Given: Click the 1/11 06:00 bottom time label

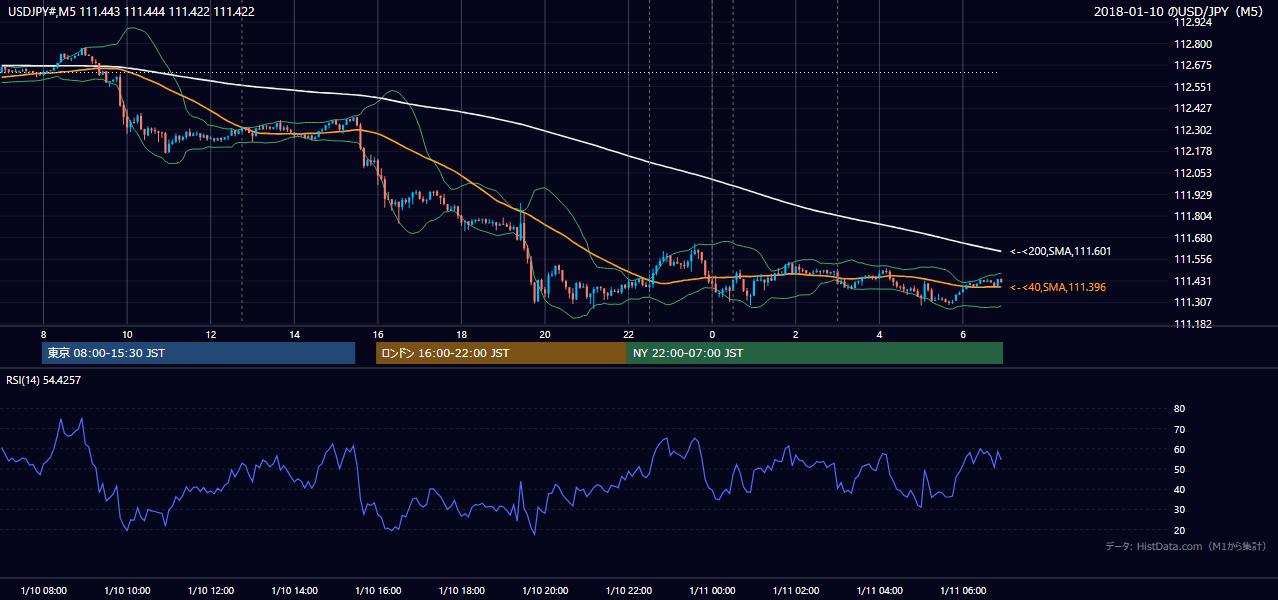Looking at the screenshot, I should [962, 591].
